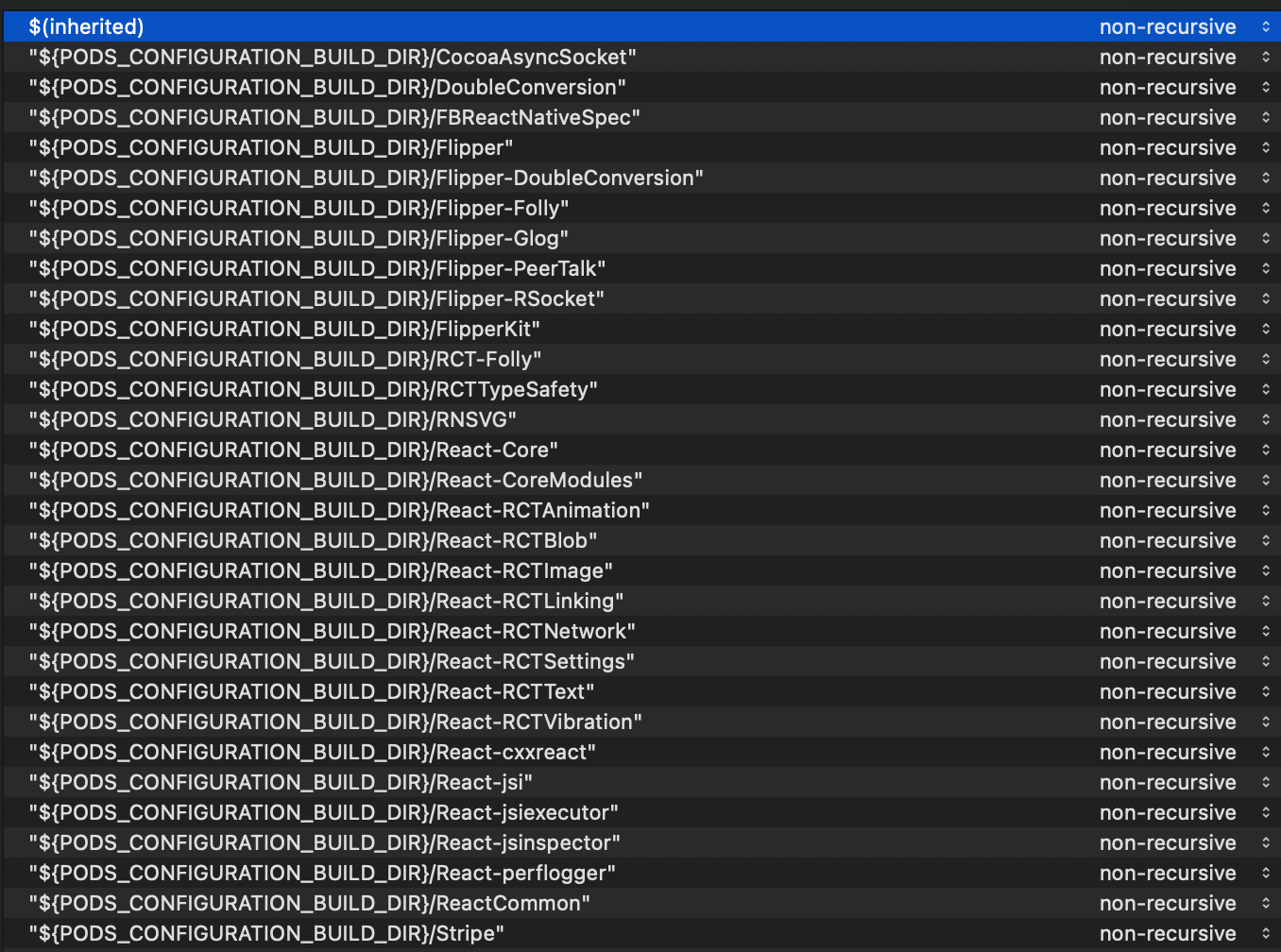1281x952 pixels.
Task: Open recursion popup for React-perflogger row
Action: coord(1187,873)
